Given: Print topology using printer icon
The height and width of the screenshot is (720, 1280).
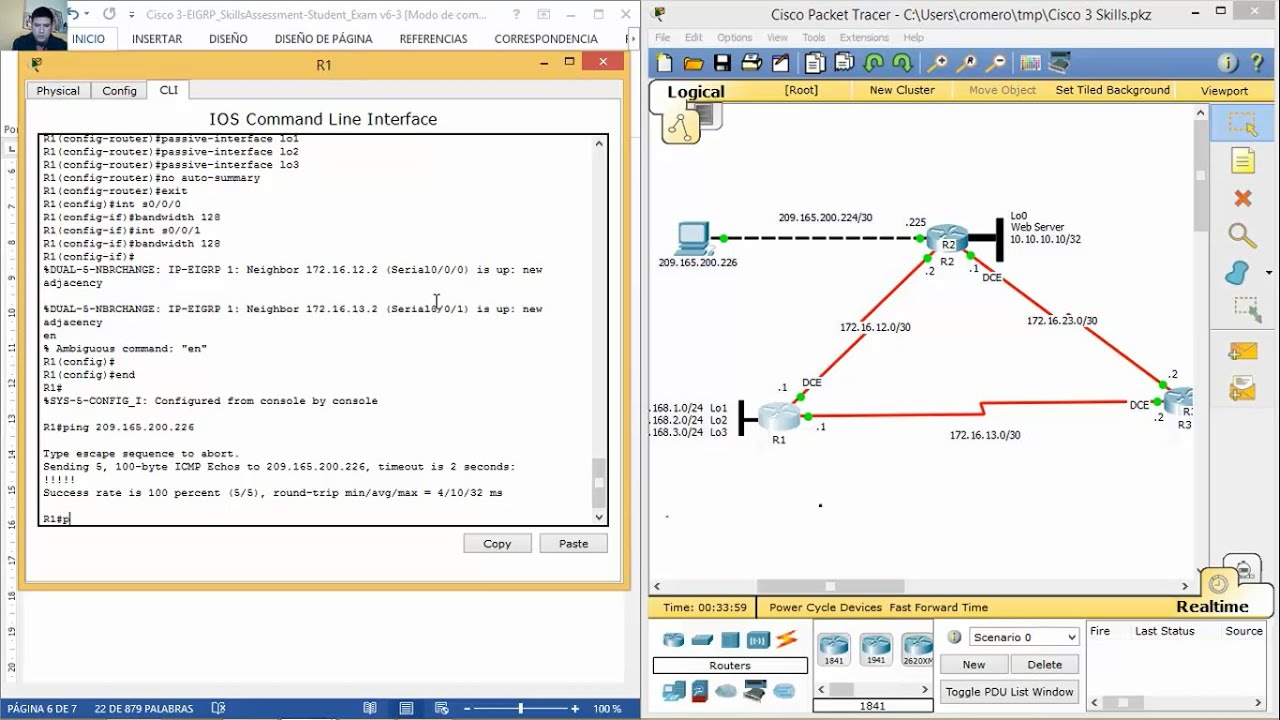Looking at the screenshot, I should 751,64.
